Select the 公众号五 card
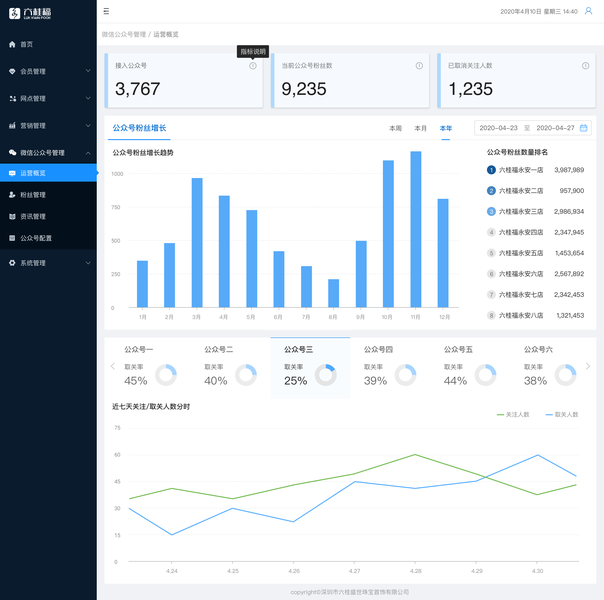 point(470,368)
